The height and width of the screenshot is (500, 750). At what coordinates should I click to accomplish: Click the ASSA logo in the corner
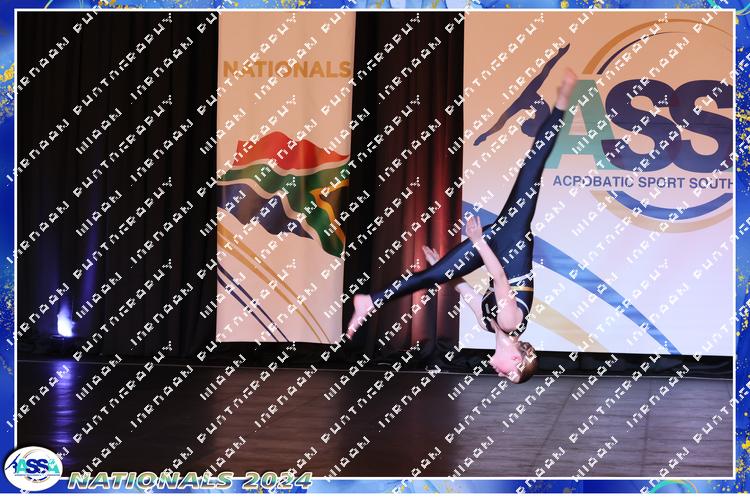point(33,469)
